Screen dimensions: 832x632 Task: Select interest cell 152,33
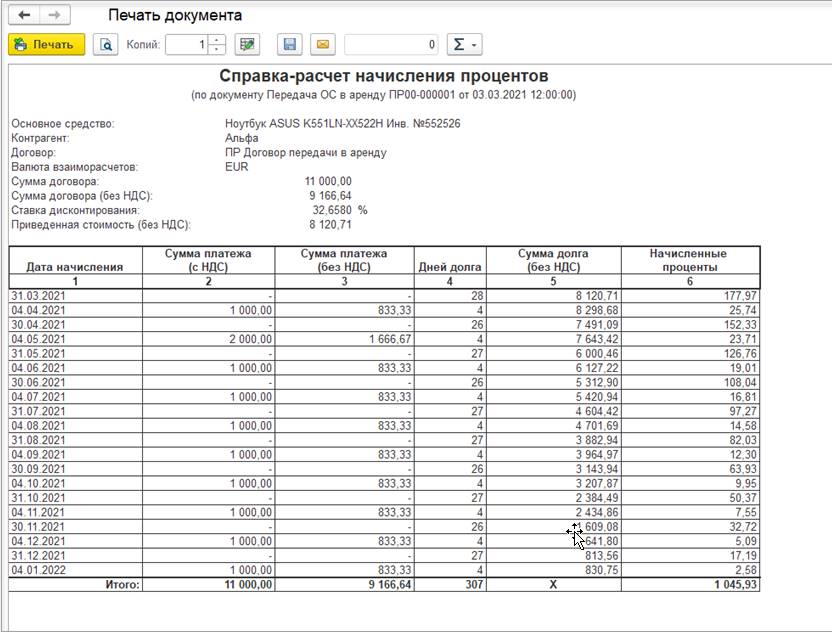(x=690, y=325)
